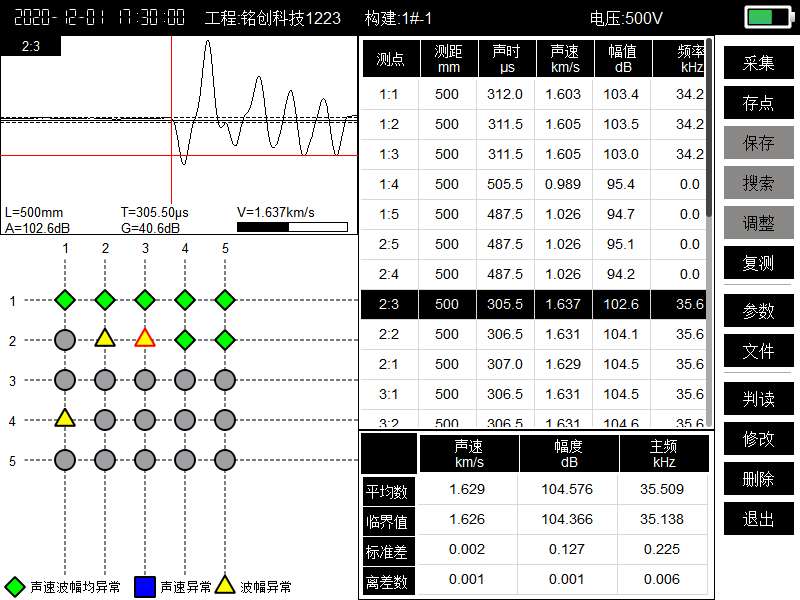Select highlighted measurement row 2:3
The width and height of the screenshot is (800, 600).
pyautogui.click(x=533, y=304)
